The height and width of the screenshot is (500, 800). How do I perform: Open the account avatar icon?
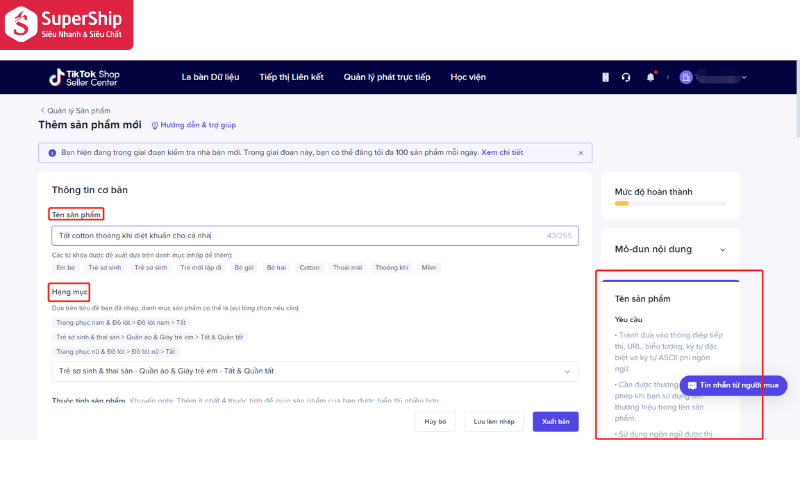tap(686, 77)
